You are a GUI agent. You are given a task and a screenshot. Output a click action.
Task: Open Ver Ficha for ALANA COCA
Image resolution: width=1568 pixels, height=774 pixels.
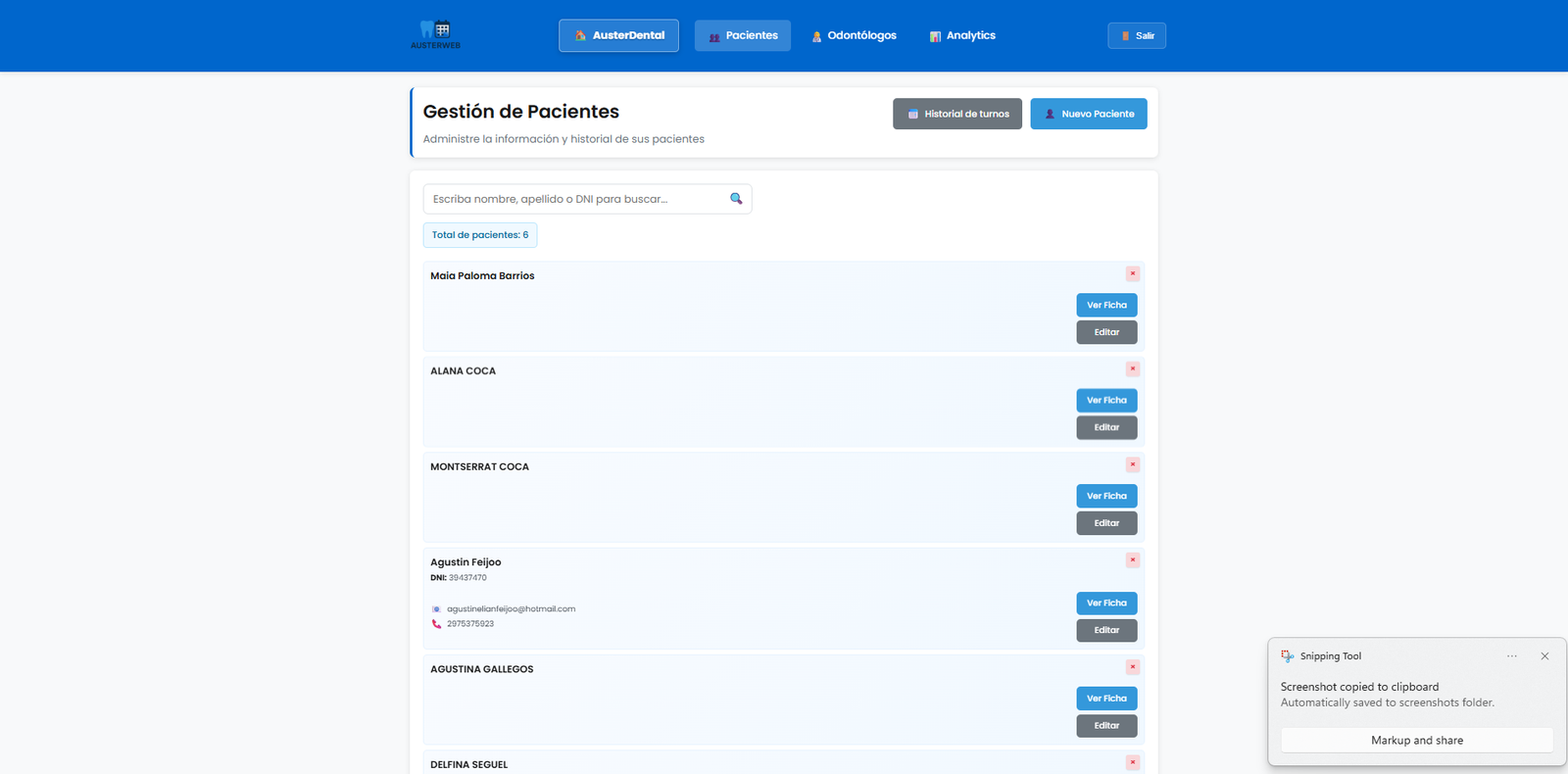(x=1106, y=400)
